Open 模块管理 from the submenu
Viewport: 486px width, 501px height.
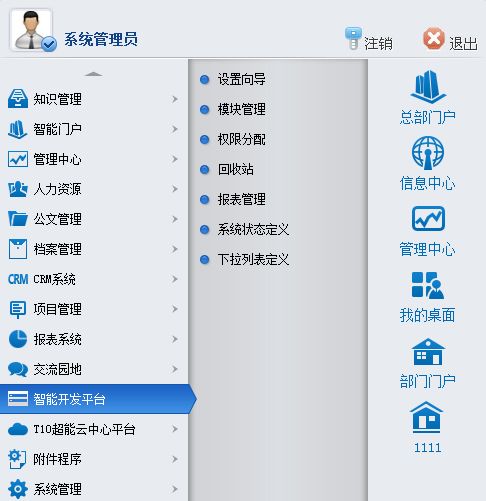242,109
